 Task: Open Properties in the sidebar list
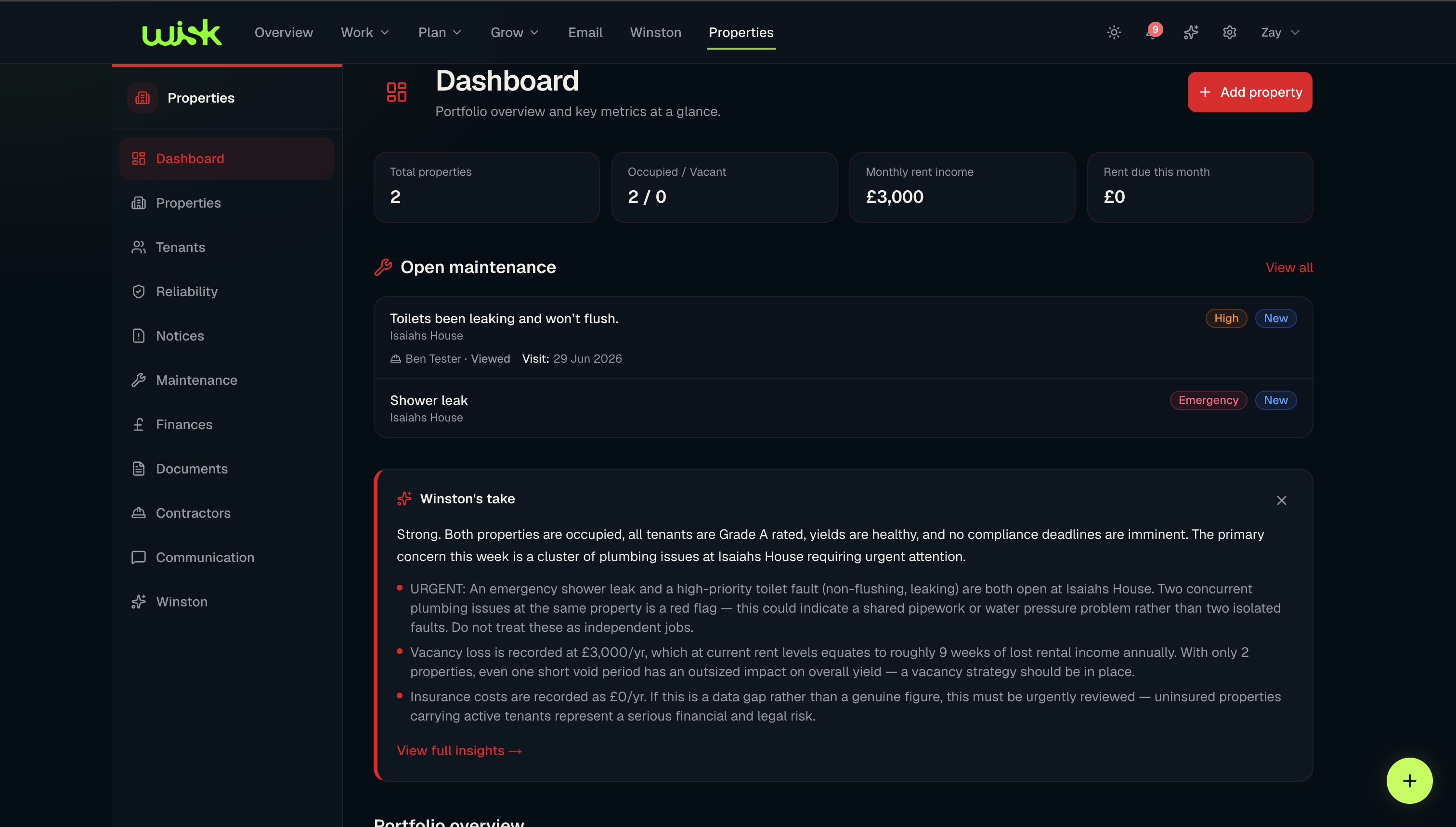(226, 203)
